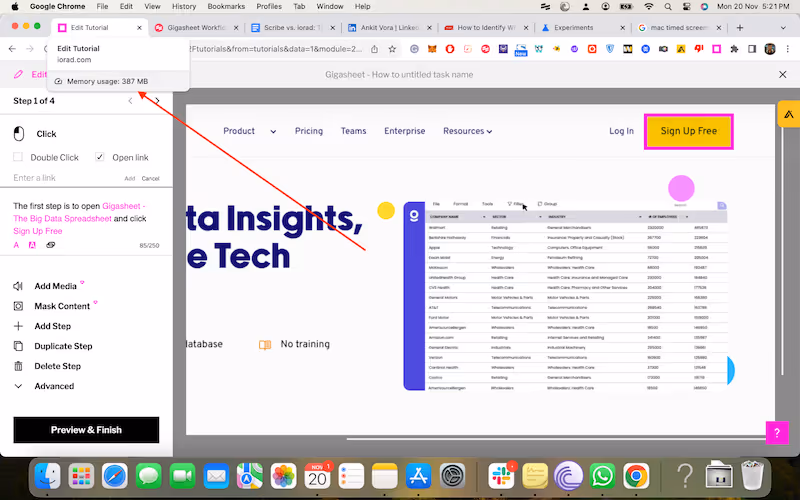Open the tab search chevron in Chrome
800x500 pixels.
(x=783, y=28)
